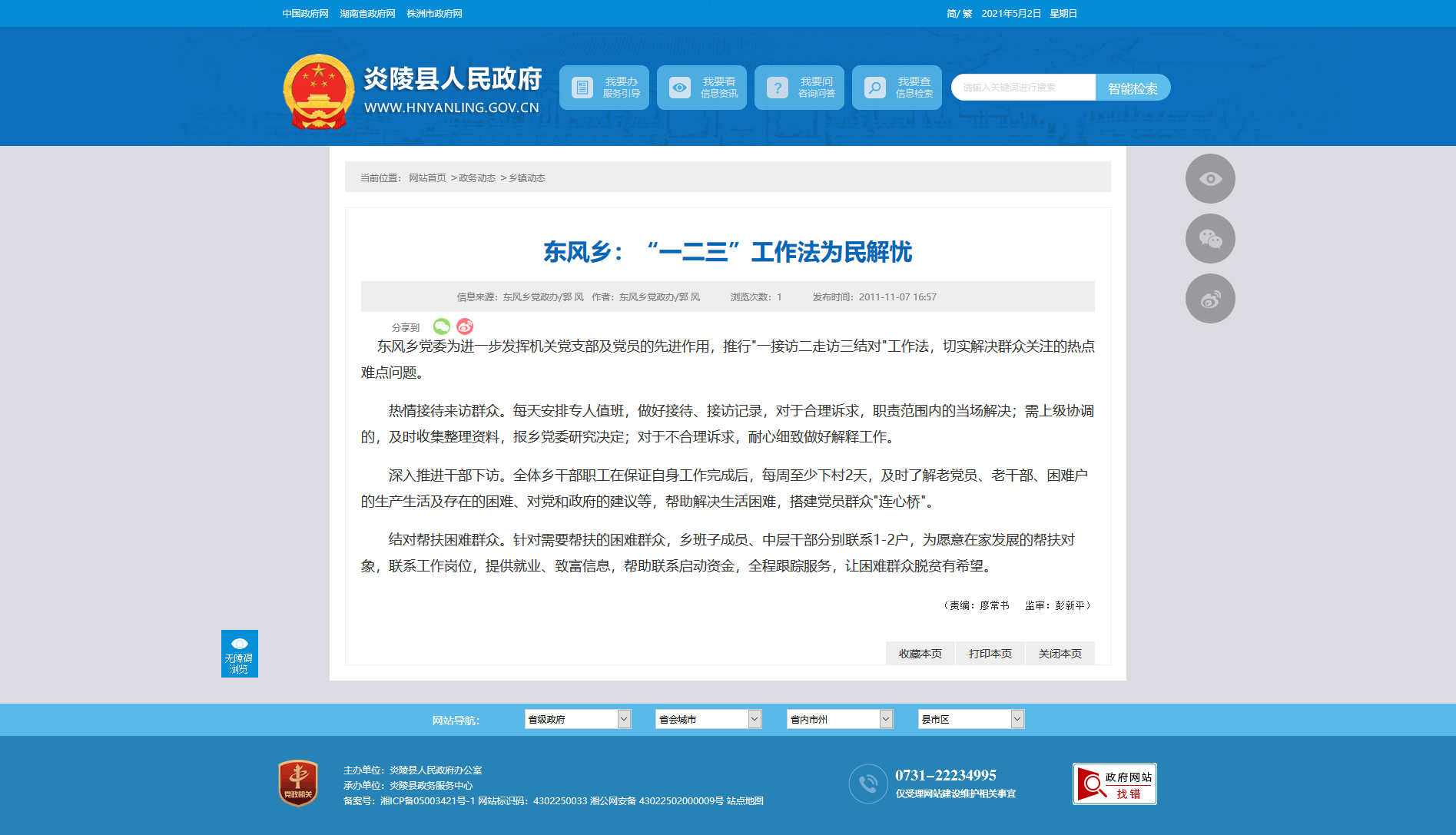Open the gray WeChat sidebar circle
The width and height of the screenshot is (1456, 835).
pos(1210,239)
